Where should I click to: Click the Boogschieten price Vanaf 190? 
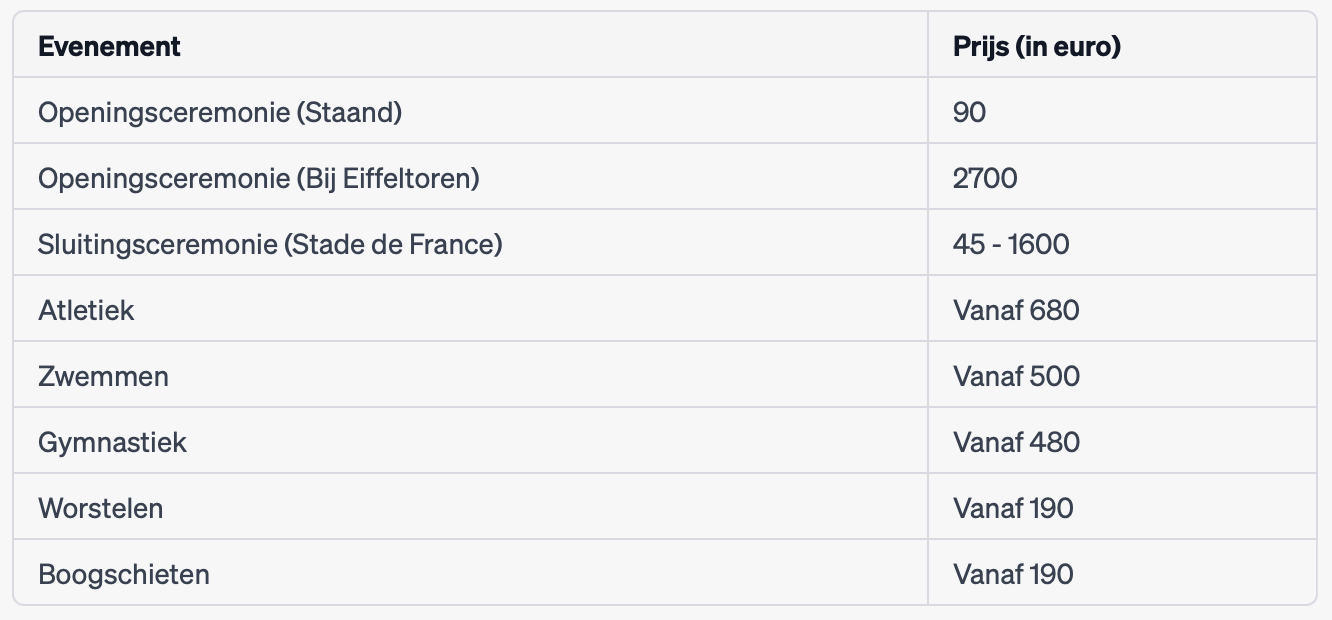pos(1013,574)
